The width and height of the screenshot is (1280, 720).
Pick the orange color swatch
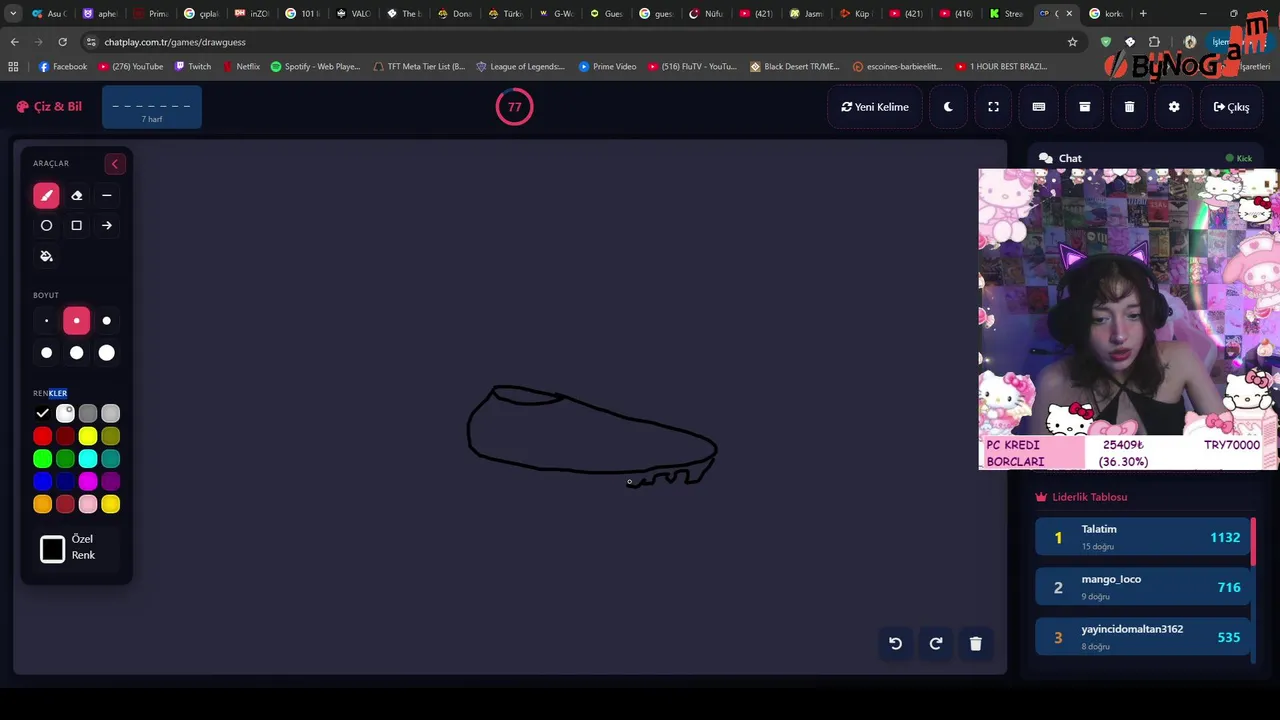click(x=42, y=505)
